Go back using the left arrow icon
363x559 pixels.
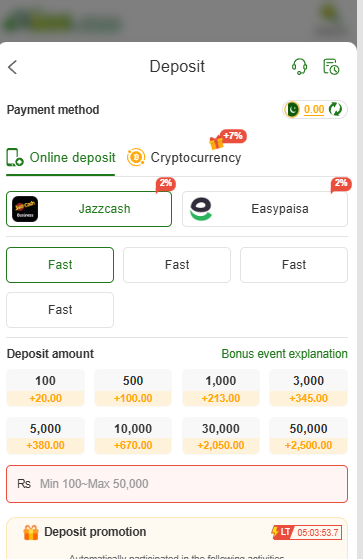13,67
